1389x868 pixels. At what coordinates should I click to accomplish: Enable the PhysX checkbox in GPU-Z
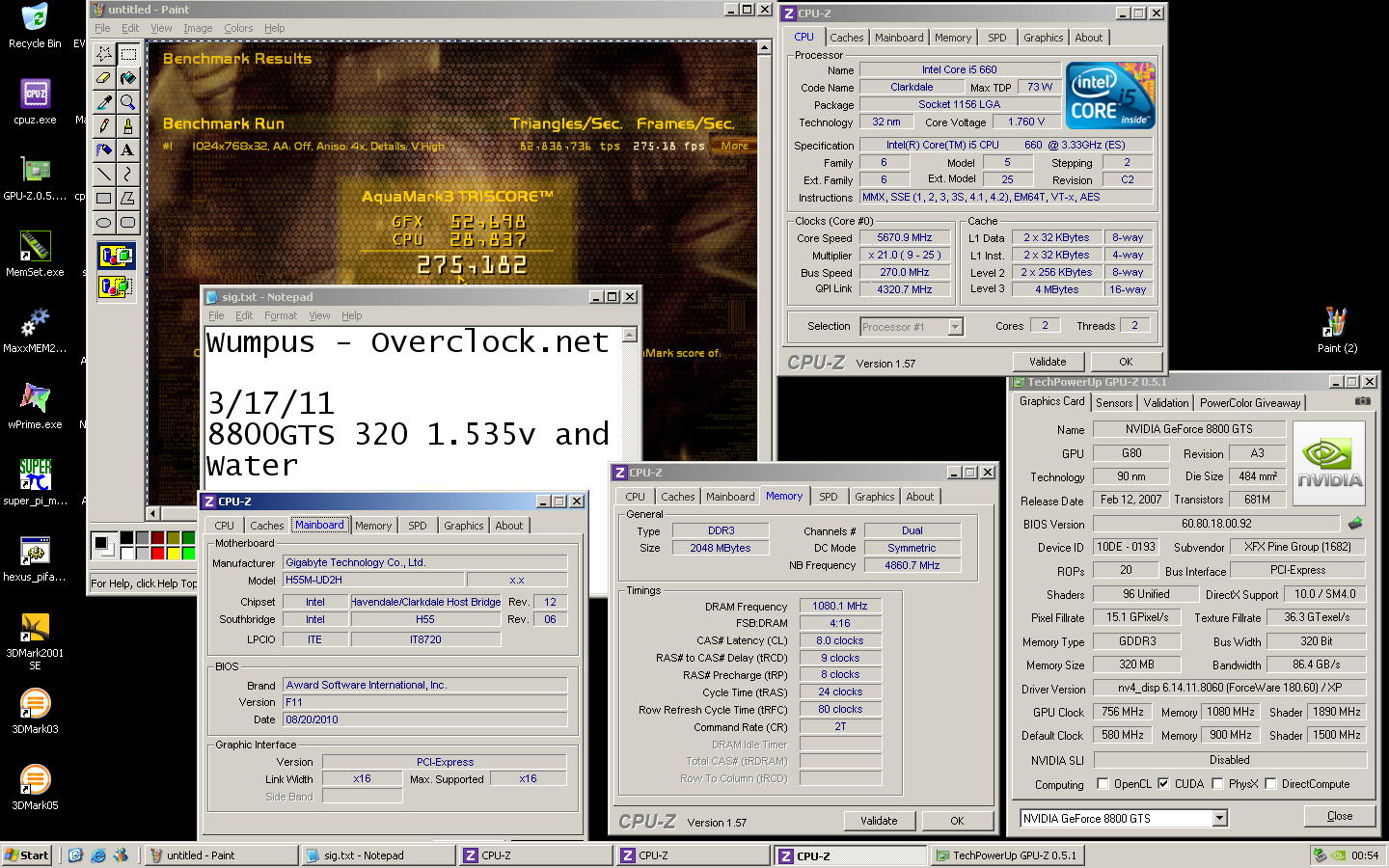[1217, 784]
